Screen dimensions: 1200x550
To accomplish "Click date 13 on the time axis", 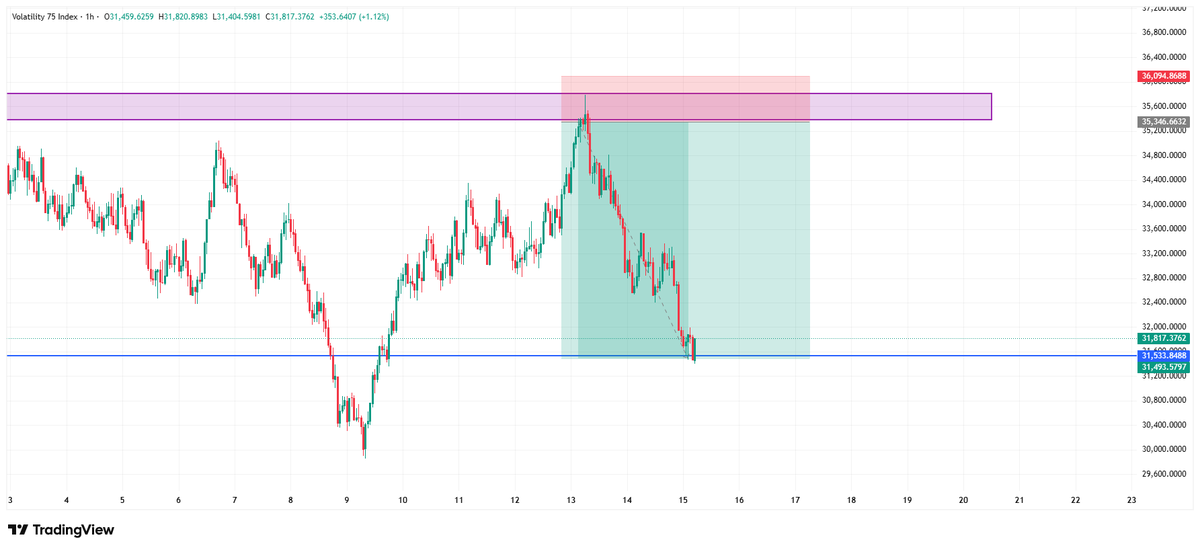I will (x=571, y=498).
